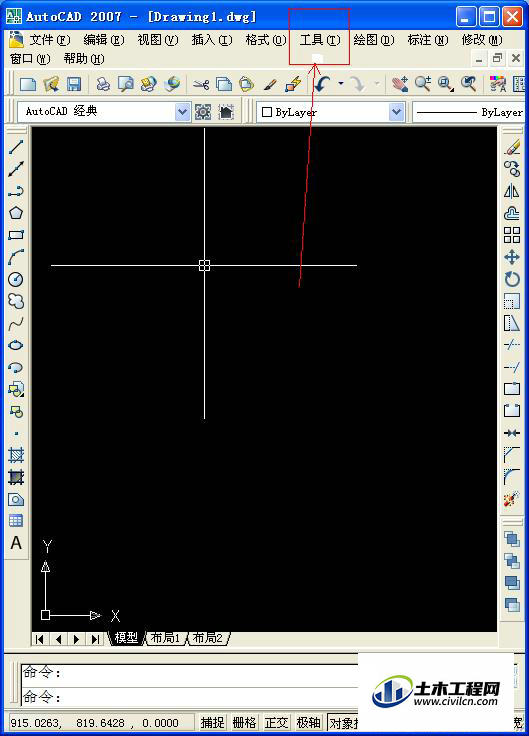Jump to first layout tab arrow

40,639
